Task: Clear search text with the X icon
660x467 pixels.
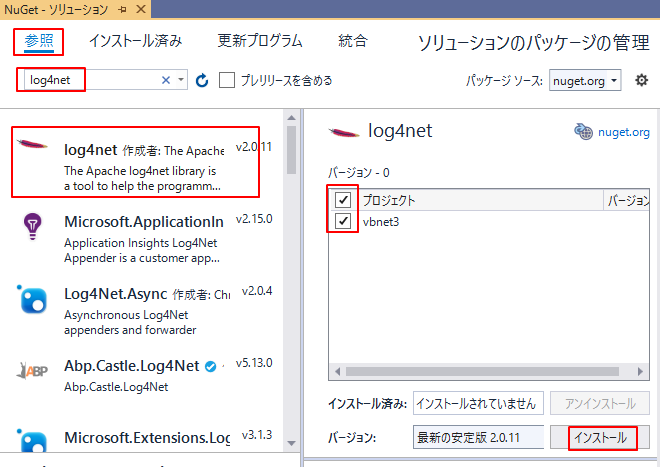Action: tap(166, 80)
